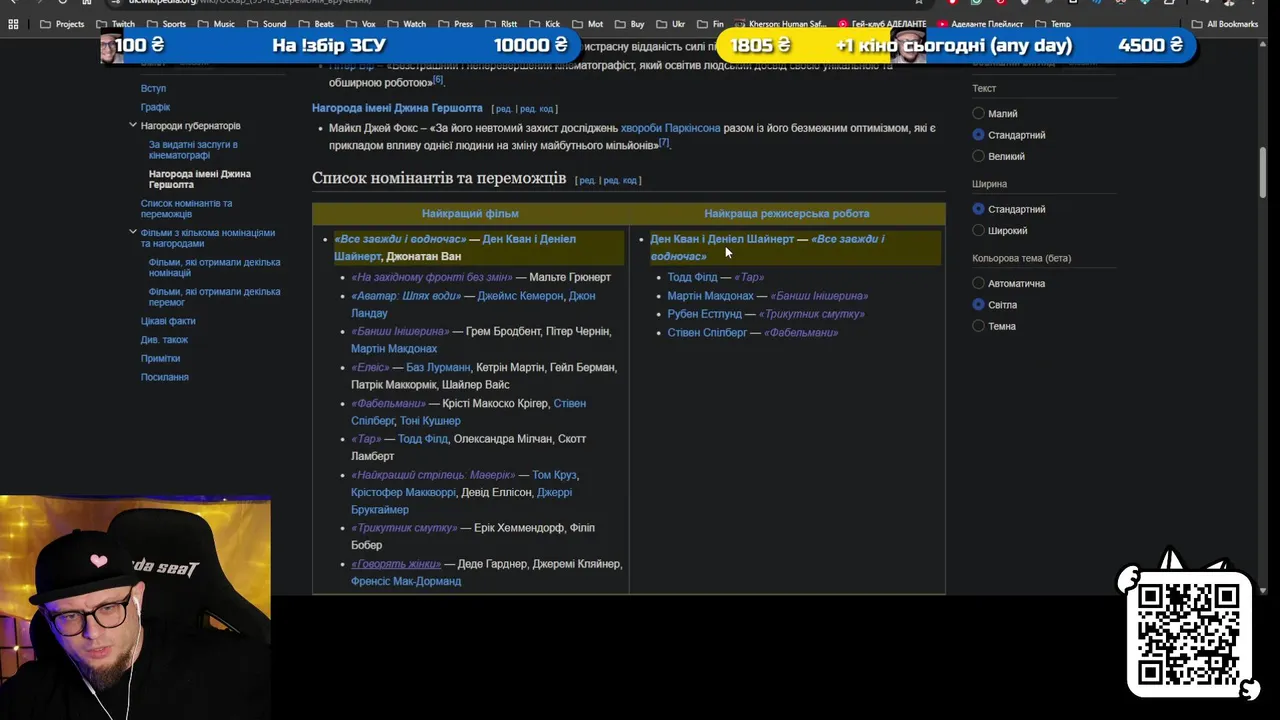
Task: Open the Temp bookmark folder
Action: [x=1053, y=24]
